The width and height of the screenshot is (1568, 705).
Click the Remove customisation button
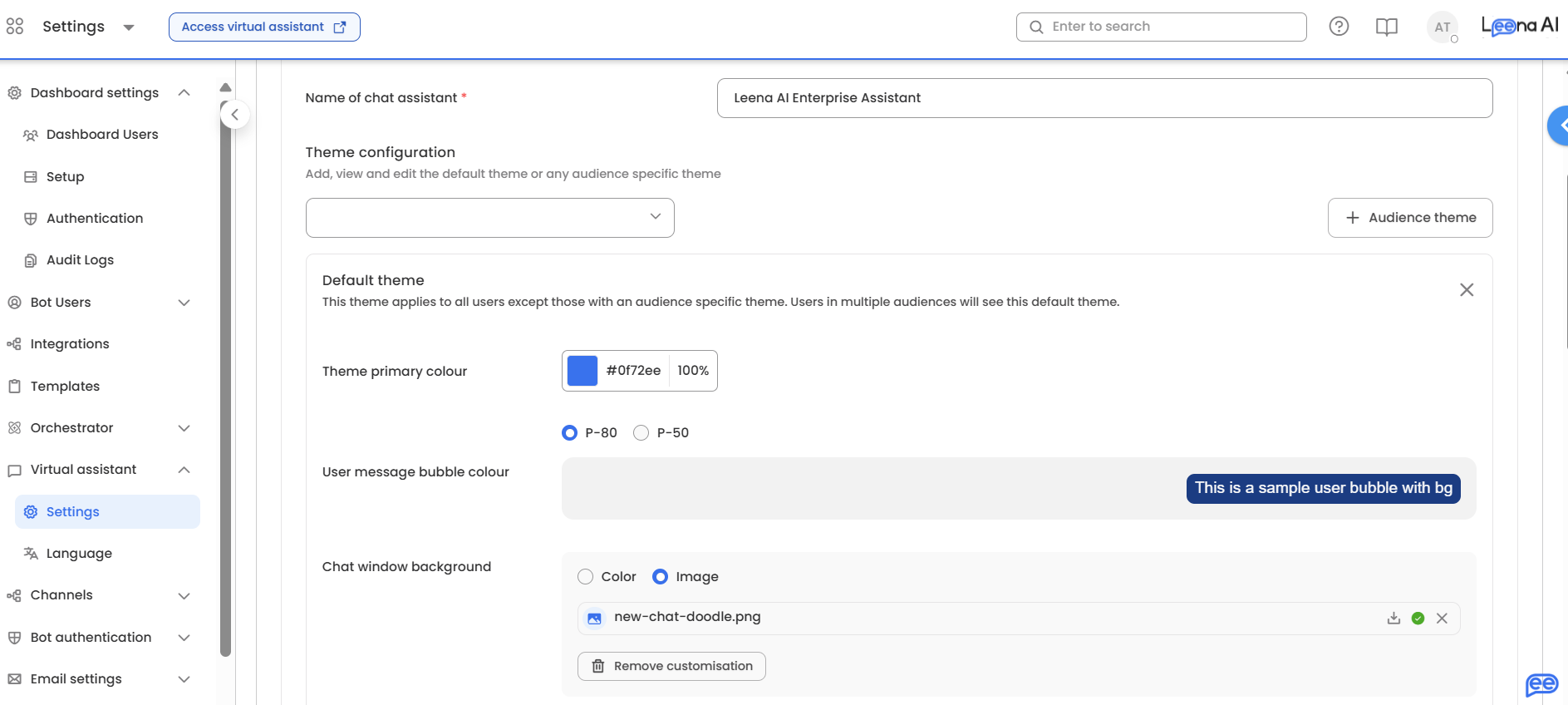click(x=671, y=666)
